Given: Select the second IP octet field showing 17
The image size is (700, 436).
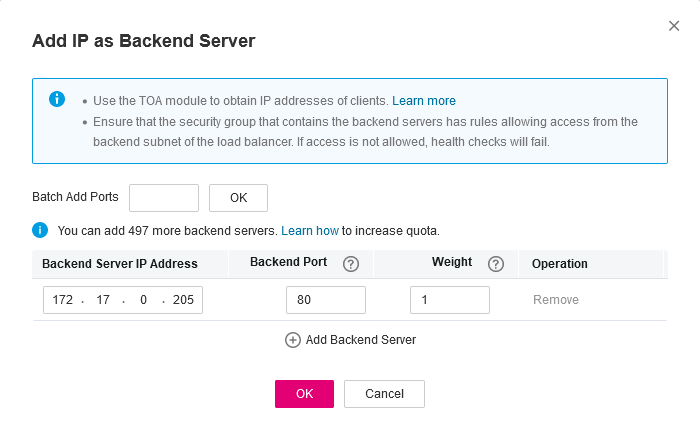Looking at the screenshot, I should click(100, 300).
